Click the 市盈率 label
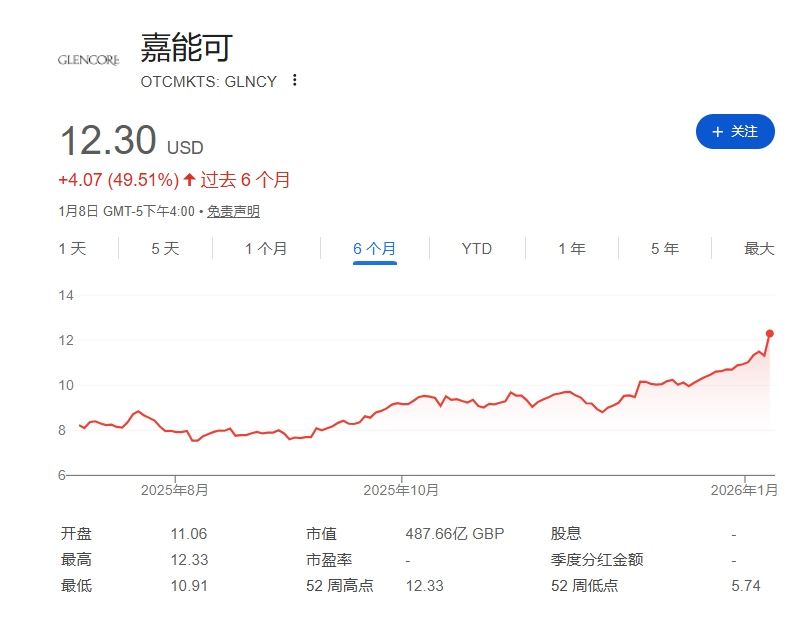The width and height of the screenshot is (788, 624). (329, 560)
